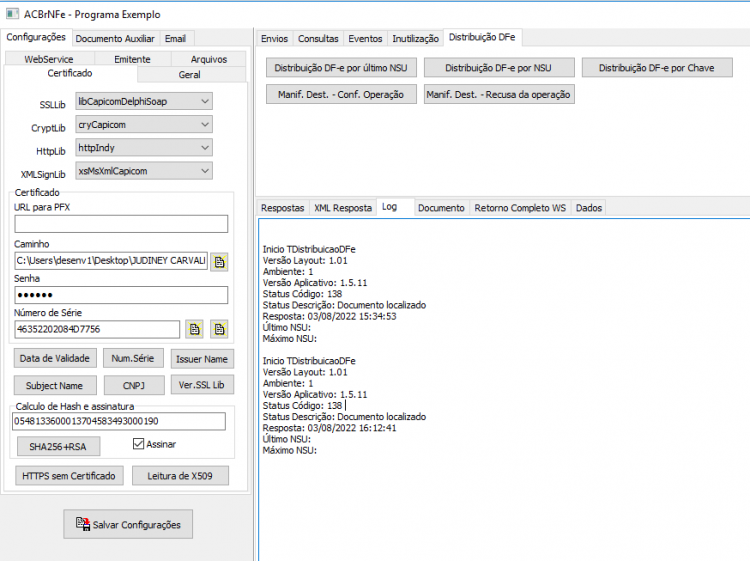750x561 pixels.
Task: Open the Documento Auxiliar tab
Action: pyautogui.click(x=115, y=39)
